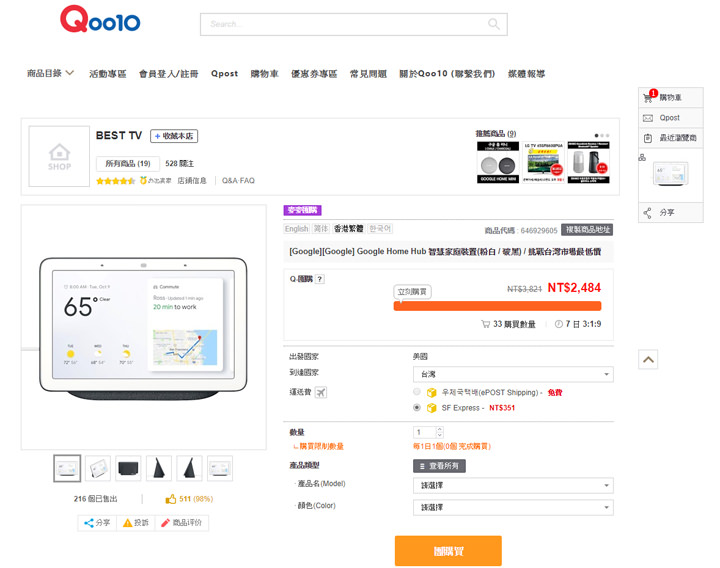Click the warning triangle report icon
This screenshot has height=568, width=720.
128,523
